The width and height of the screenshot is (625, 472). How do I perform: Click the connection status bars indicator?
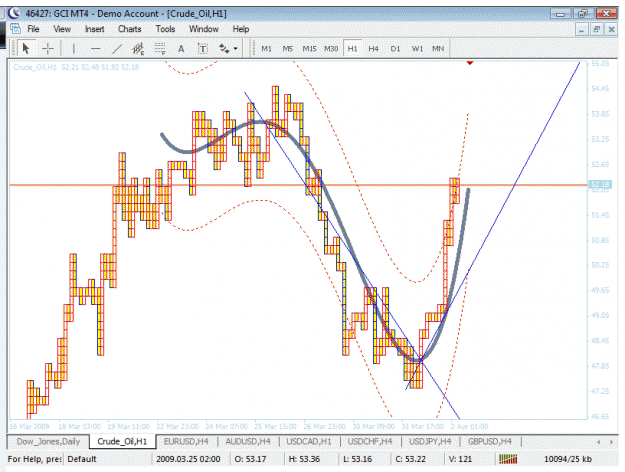click(x=508, y=459)
